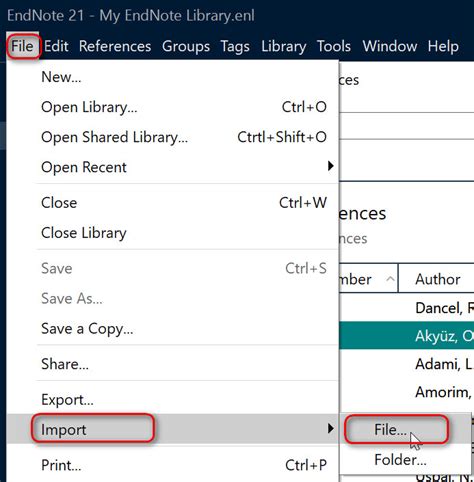Select Save a Copy... entry
Screen dimensions: 474x482
173,329
